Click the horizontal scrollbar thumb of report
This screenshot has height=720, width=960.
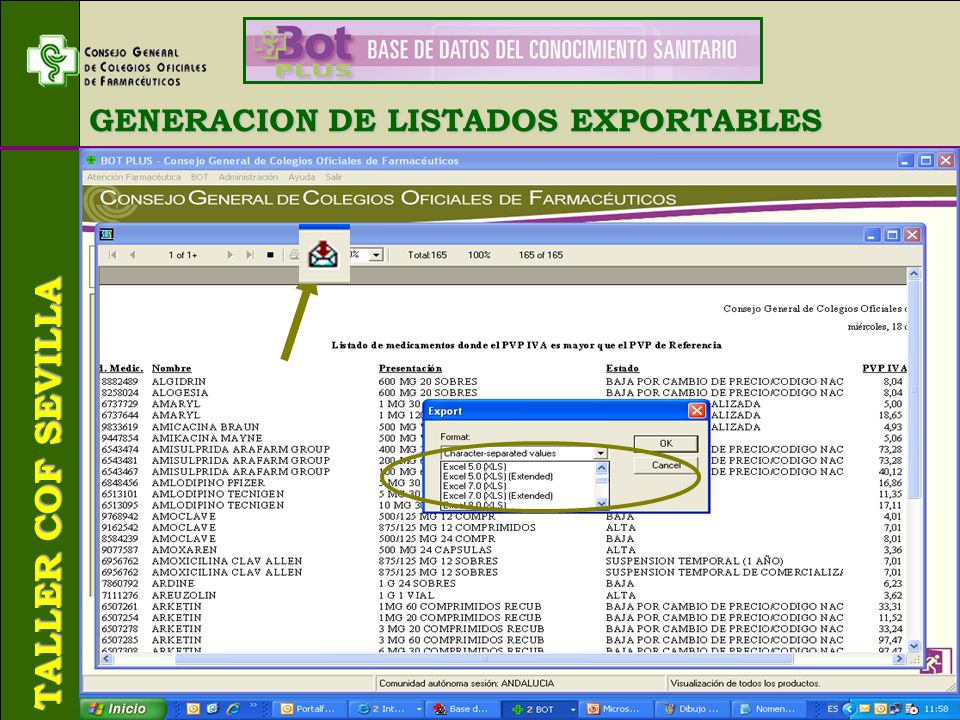(x=484, y=659)
